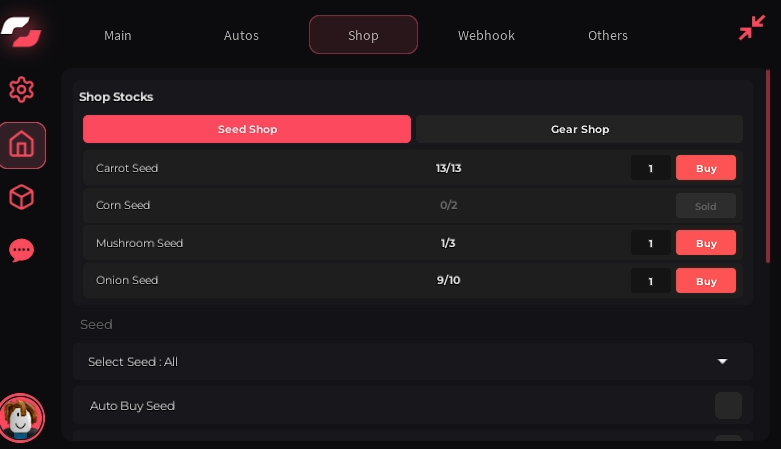The height and width of the screenshot is (449, 781).
Task: Click the Carrot Seed quantity field
Action: (650, 168)
